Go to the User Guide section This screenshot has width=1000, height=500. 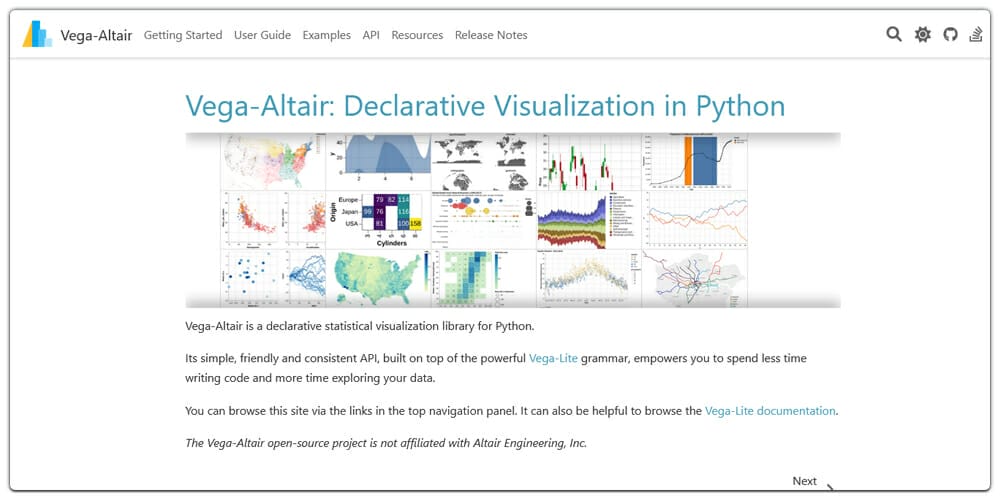[x=262, y=35]
